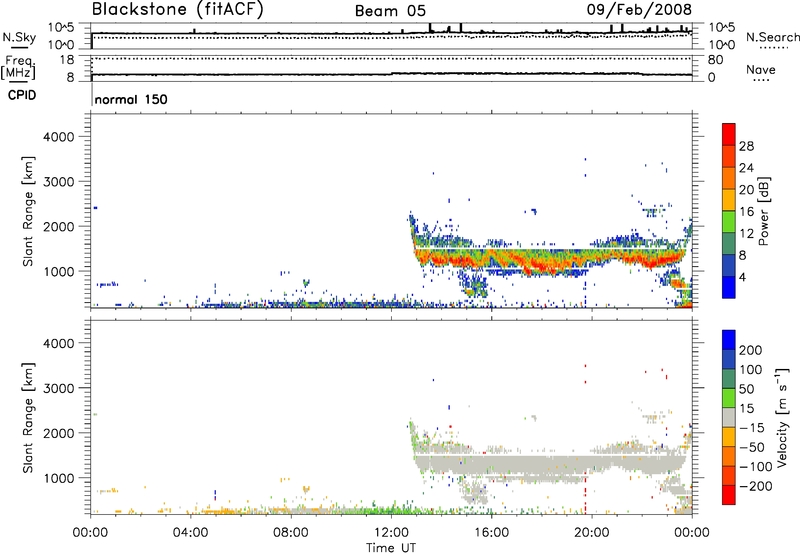
Task: Click the yellow 16-20 dB power colorbar segment
Action: pos(729,199)
